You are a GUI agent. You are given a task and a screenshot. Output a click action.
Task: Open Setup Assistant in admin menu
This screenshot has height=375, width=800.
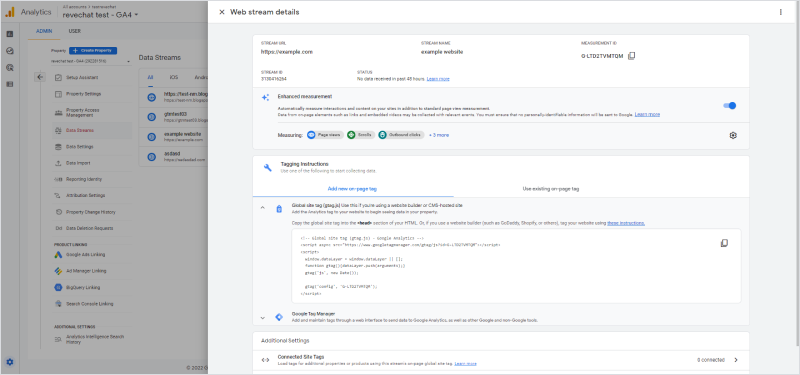coord(91,78)
